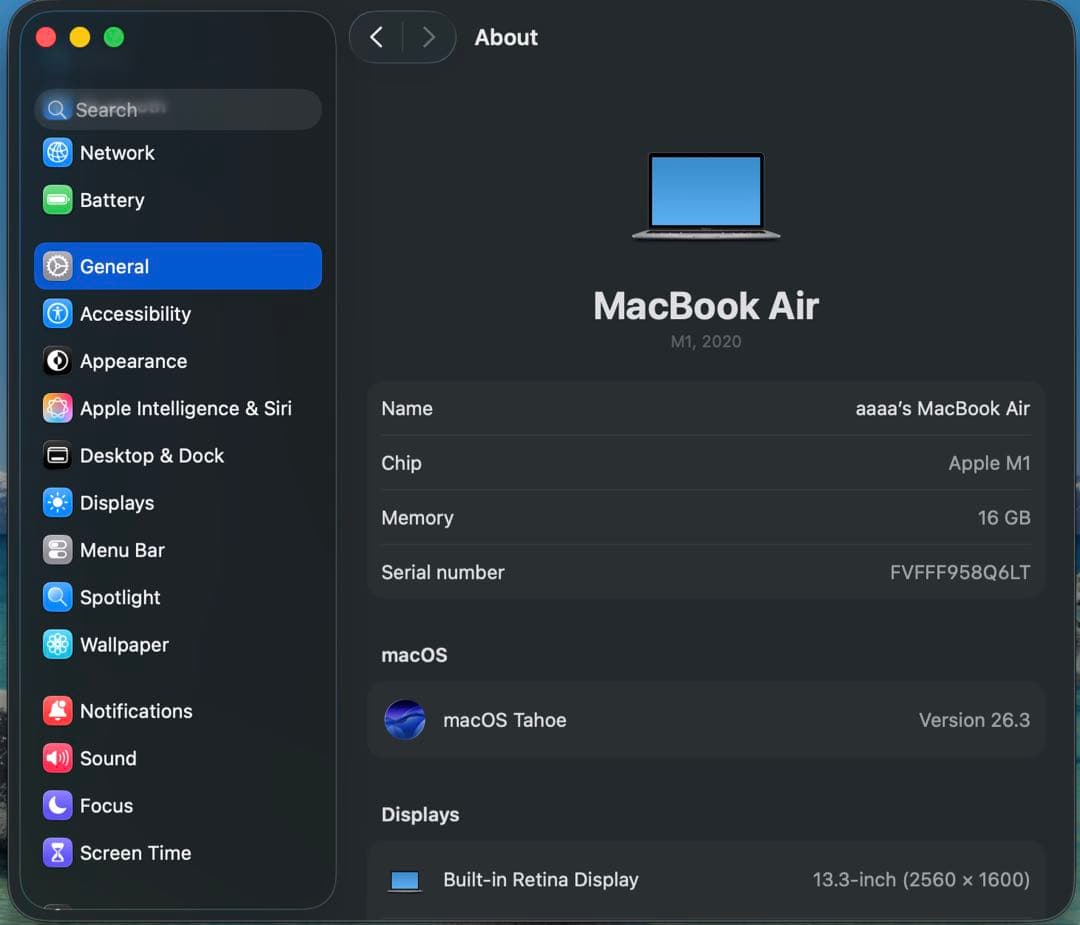Minimize window with yellow button
The height and width of the screenshot is (925, 1080).
click(80, 37)
